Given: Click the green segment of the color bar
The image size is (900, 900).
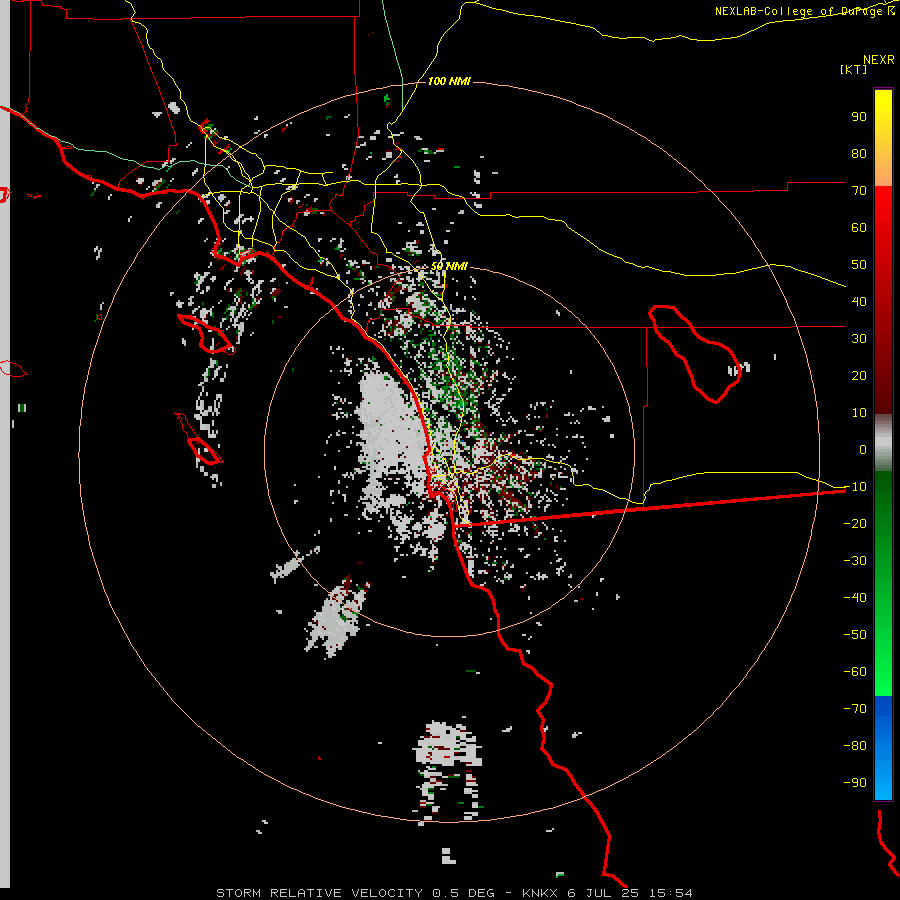Looking at the screenshot, I should coord(883,584).
